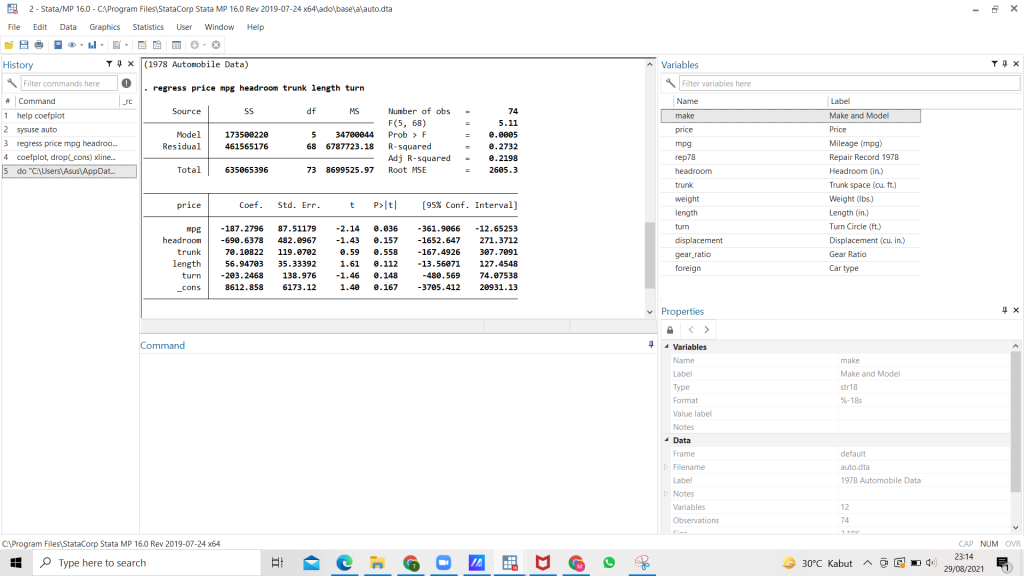Open the Viewer eye icon
The width and height of the screenshot is (1024, 576).
72,45
